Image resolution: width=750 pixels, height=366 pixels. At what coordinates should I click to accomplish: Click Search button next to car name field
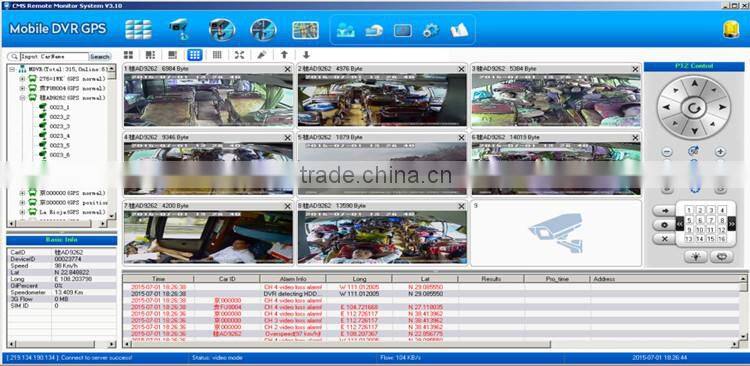click(x=100, y=56)
